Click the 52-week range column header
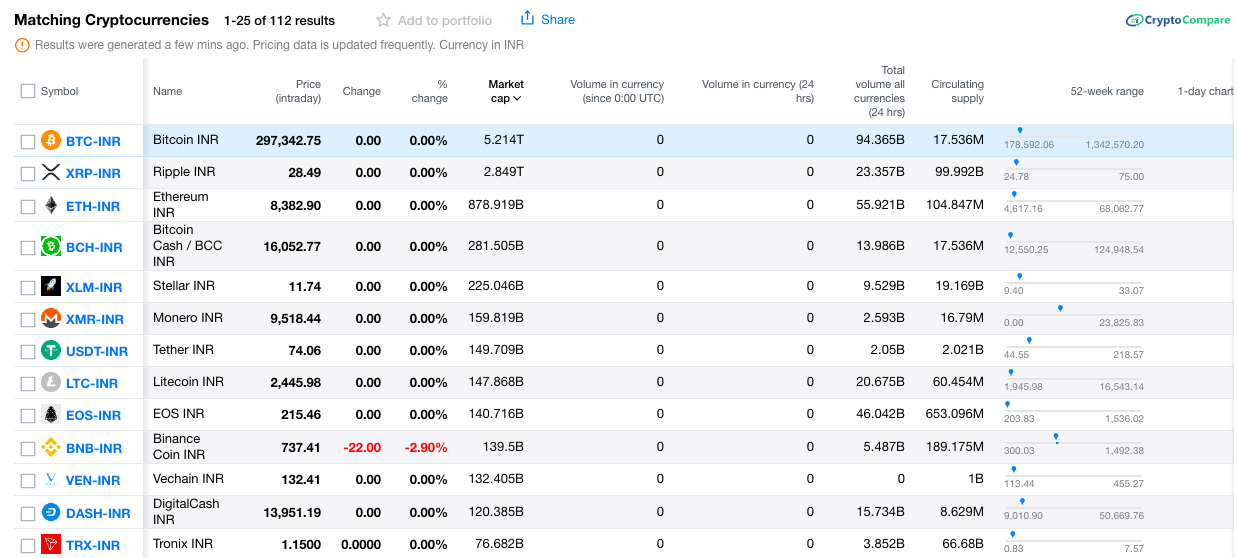The width and height of the screenshot is (1237, 558). 1106,91
